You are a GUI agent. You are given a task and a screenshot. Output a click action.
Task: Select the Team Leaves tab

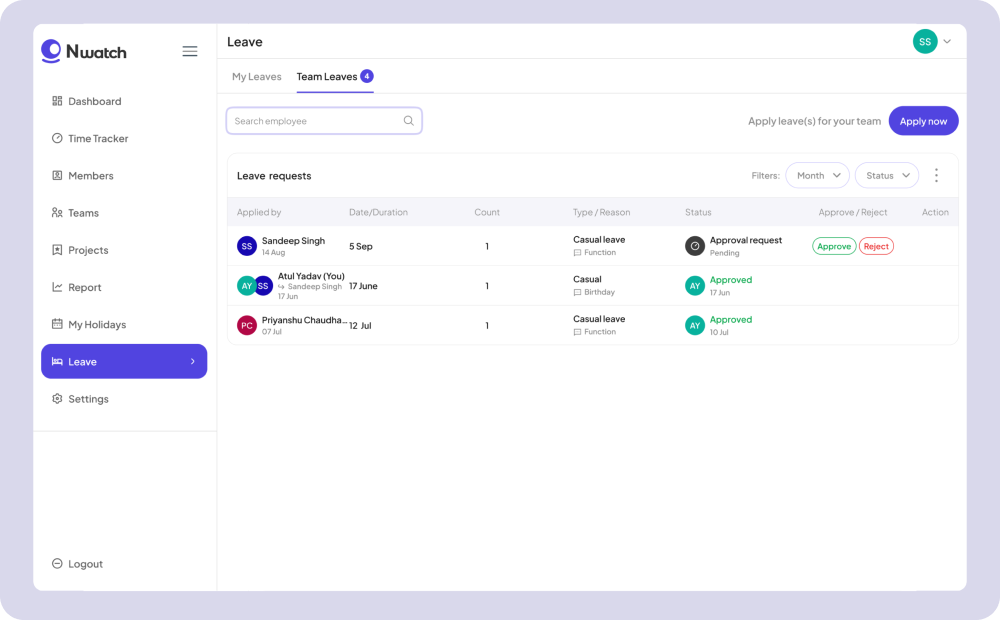click(x=327, y=76)
